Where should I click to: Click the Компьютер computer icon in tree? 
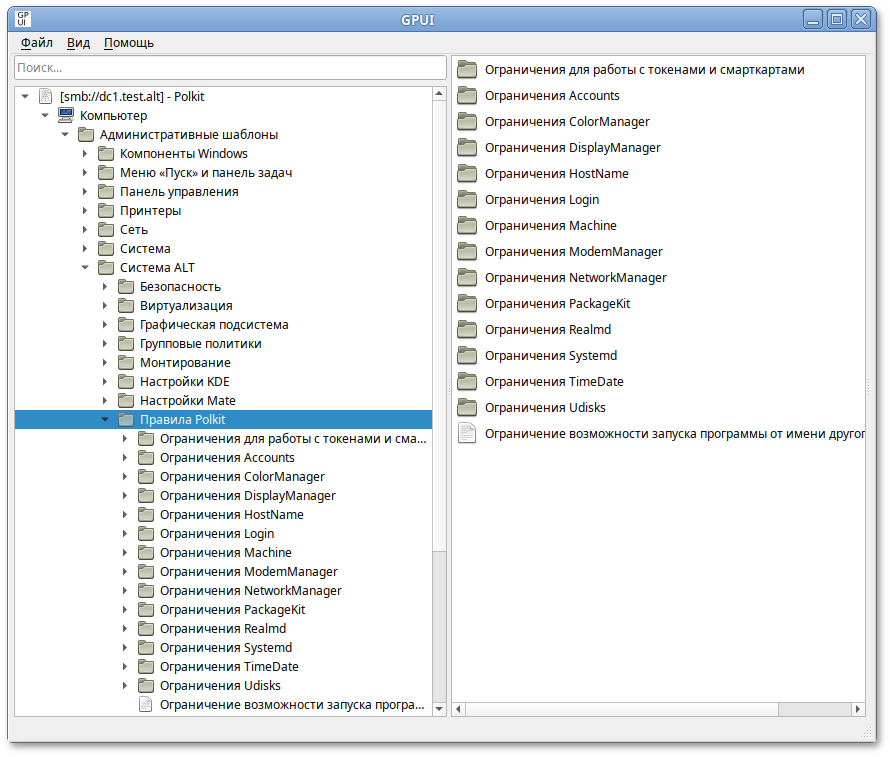click(66, 116)
